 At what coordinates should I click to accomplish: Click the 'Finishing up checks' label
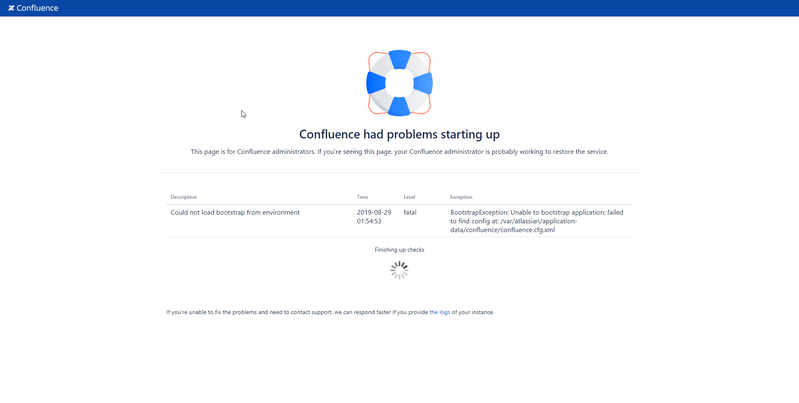(400, 250)
